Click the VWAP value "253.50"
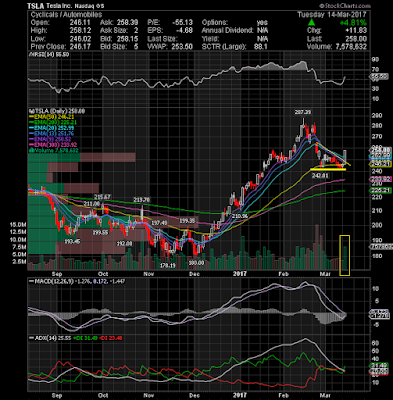The height and width of the screenshot is (400, 393). (x=182, y=47)
